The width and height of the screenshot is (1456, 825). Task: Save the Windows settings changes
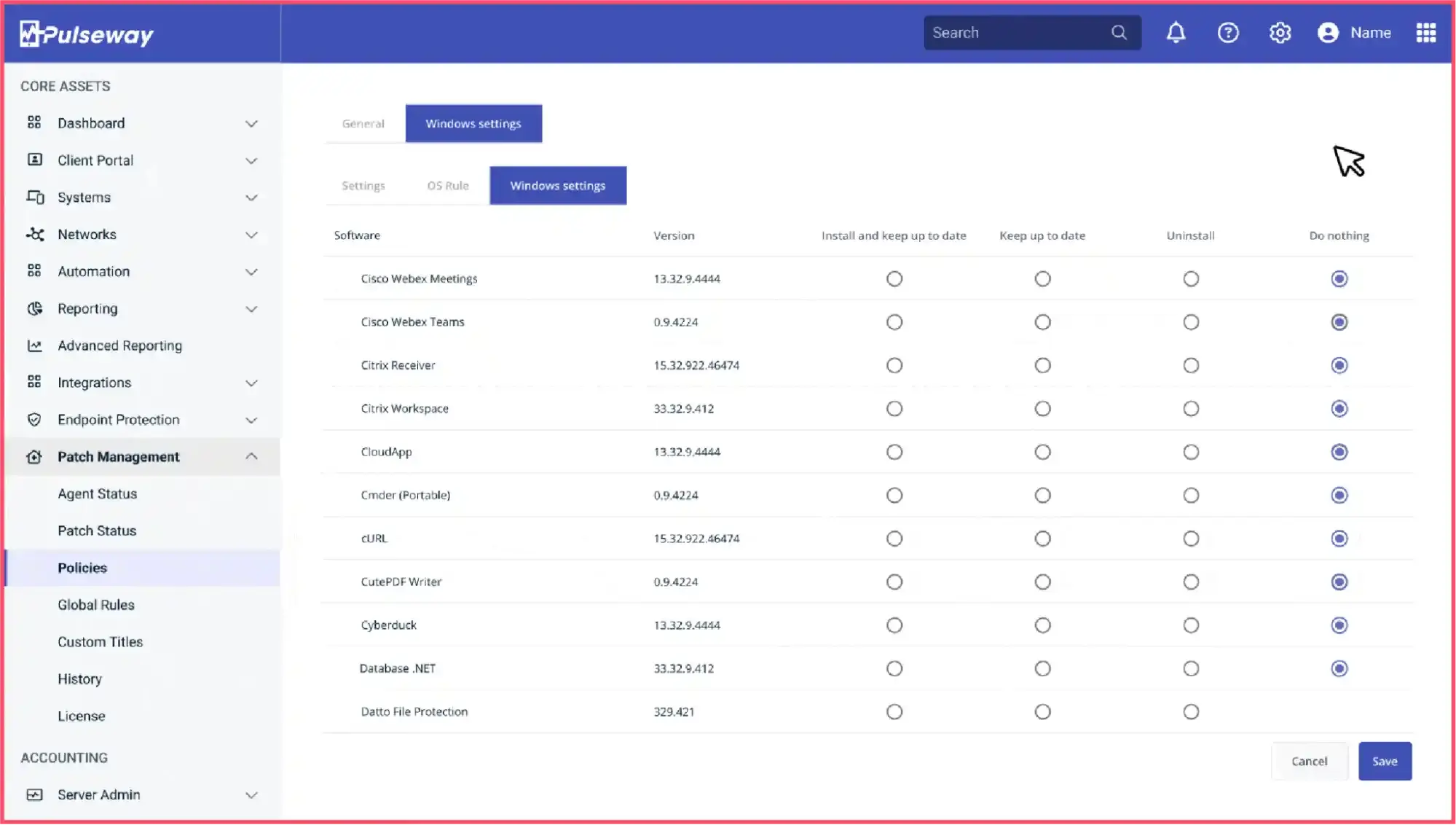coord(1385,761)
